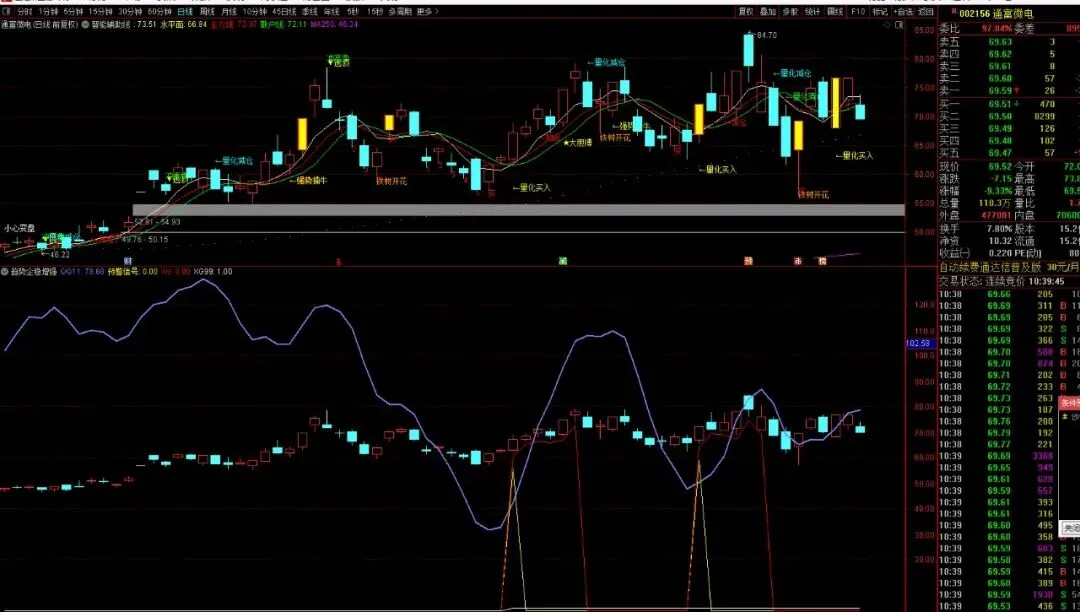1080x612 pixels.
Task: Click the 现价 value 69.52
Action: point(999,167)
